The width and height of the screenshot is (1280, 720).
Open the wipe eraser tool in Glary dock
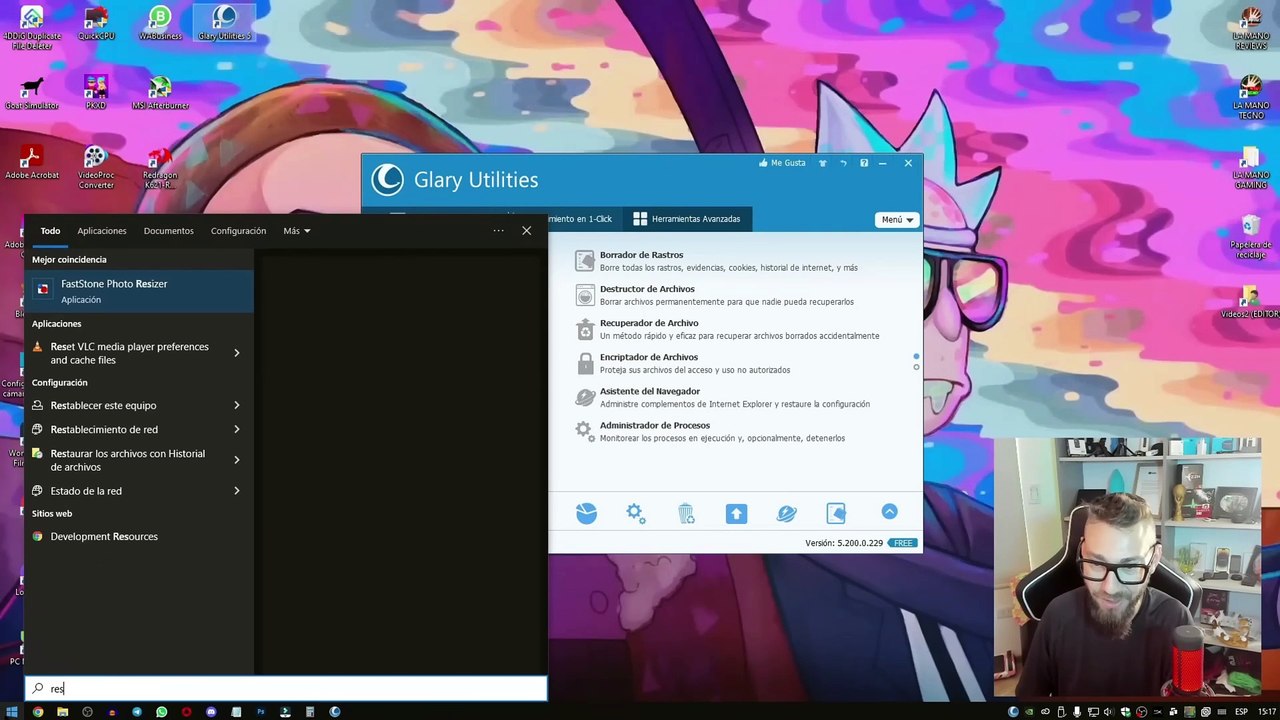[836, 513]
